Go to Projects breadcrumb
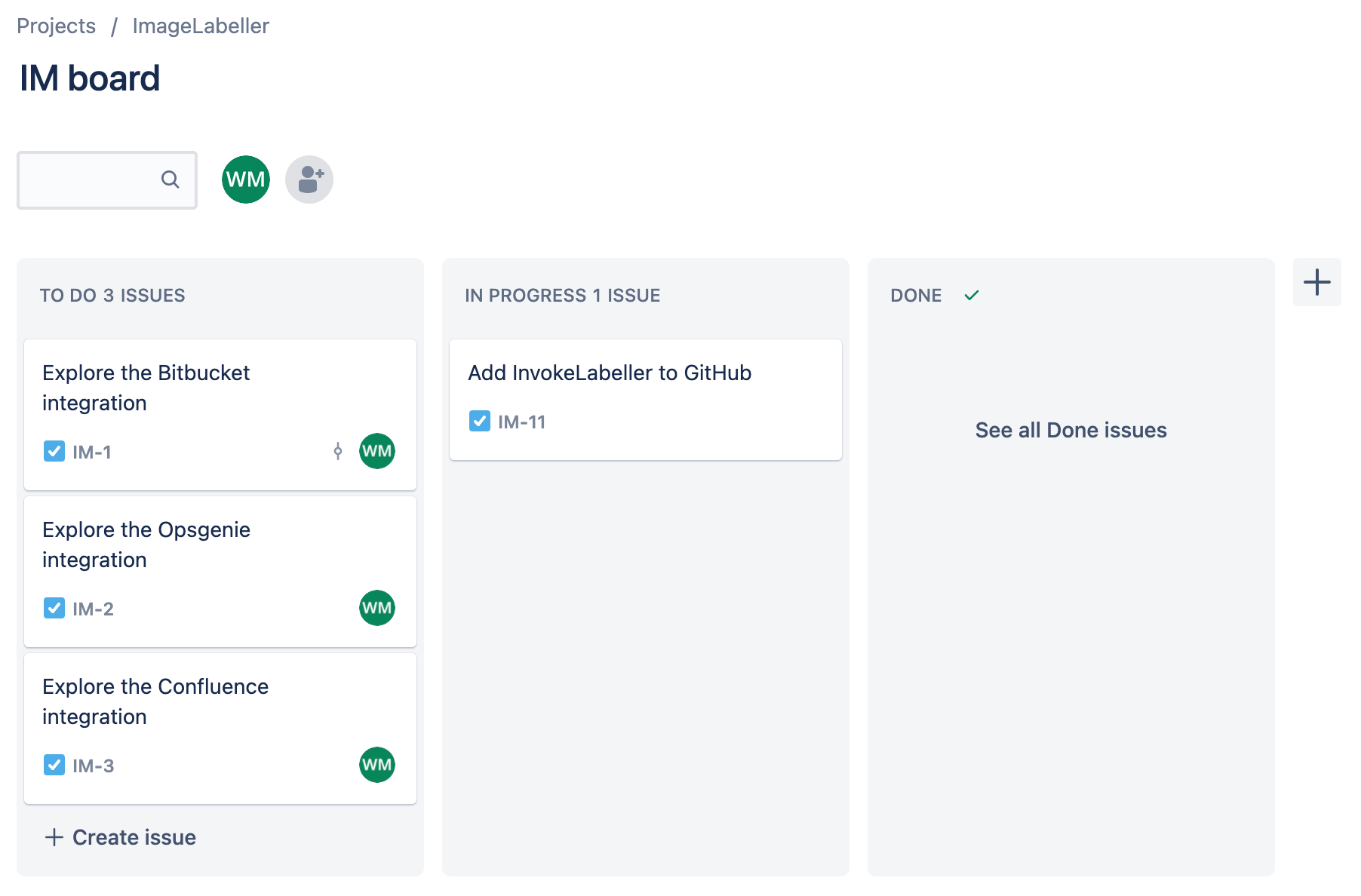Screen dimensions: 1361x896 click(x=57, y=26)
